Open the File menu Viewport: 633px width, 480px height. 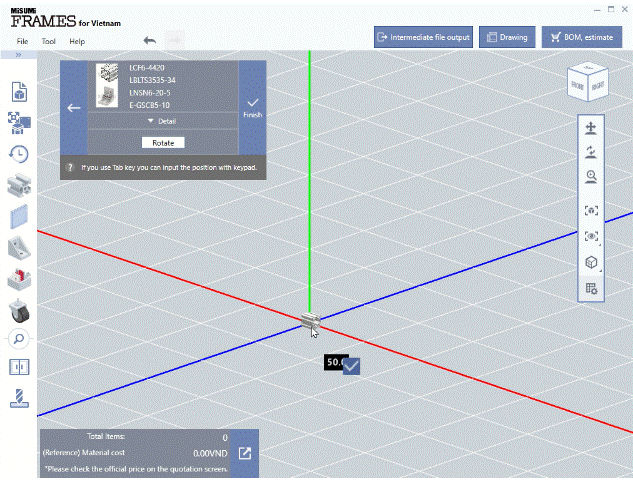click(x=22, y=42)
